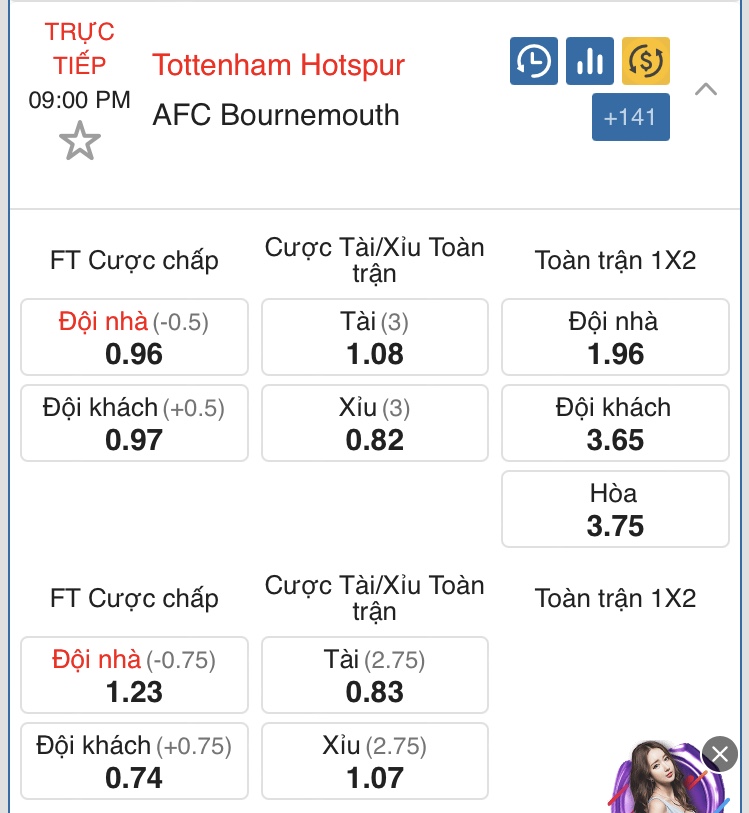Viewport: 749px width, 813px height.
Task: Tap the yellow dollar cash-out icon
Action: [x=645, y=61]
